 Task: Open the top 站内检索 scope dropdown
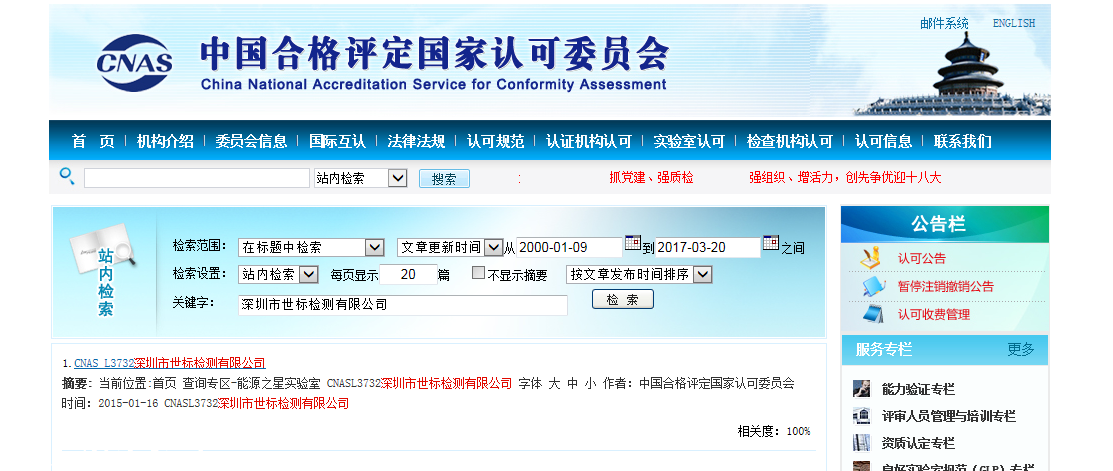[361, 178]
